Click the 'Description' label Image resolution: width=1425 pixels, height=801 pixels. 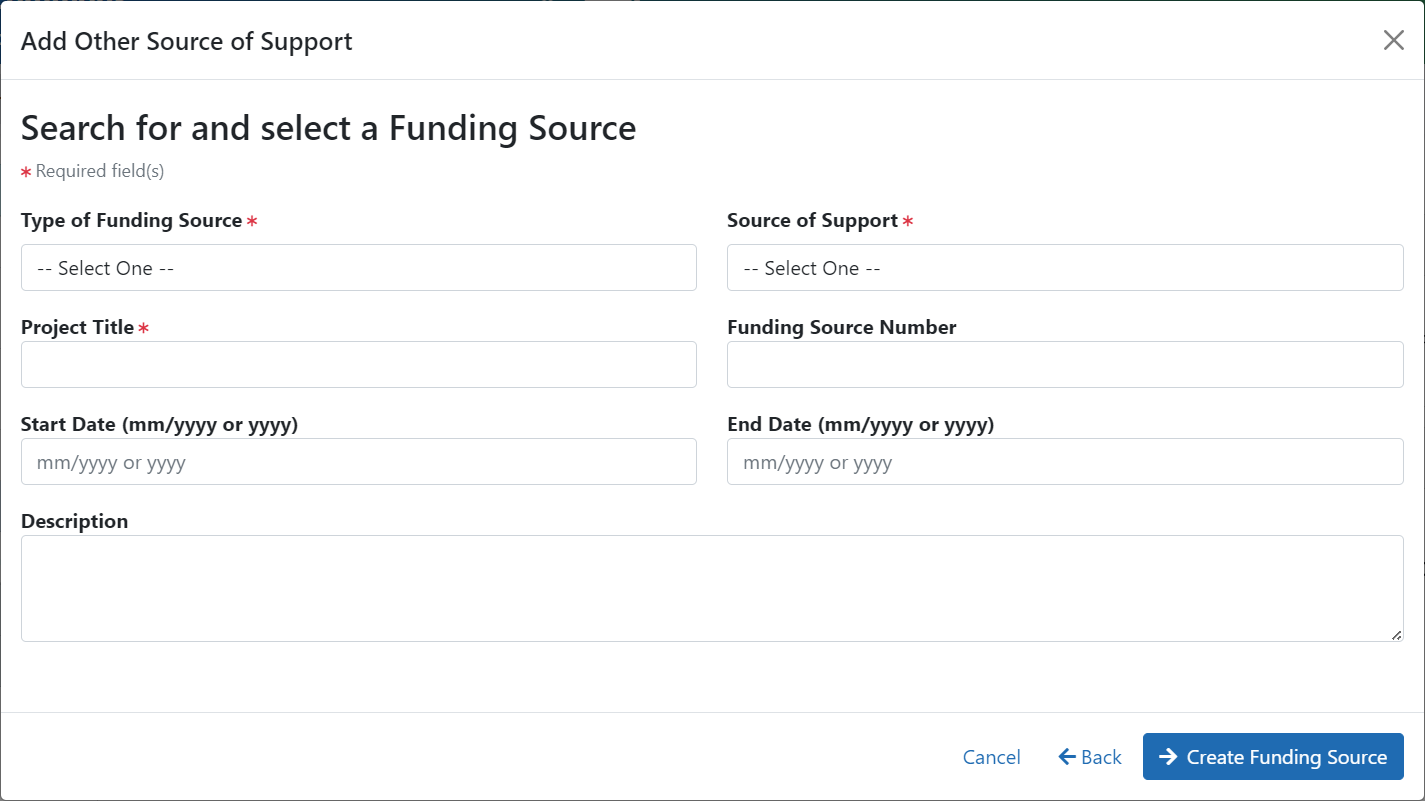pos(74,521)
